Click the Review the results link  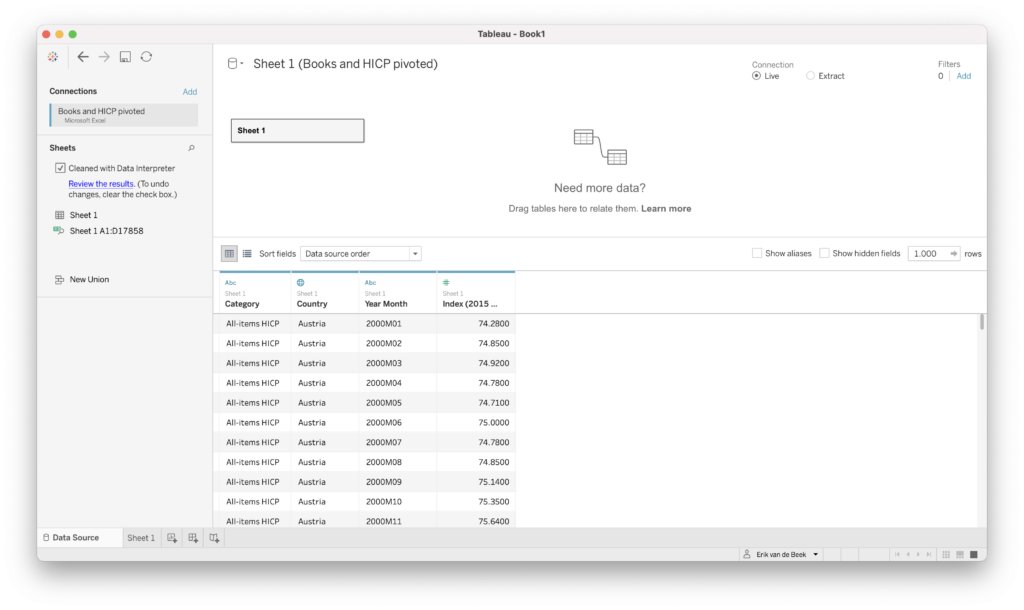pos(100,183)
